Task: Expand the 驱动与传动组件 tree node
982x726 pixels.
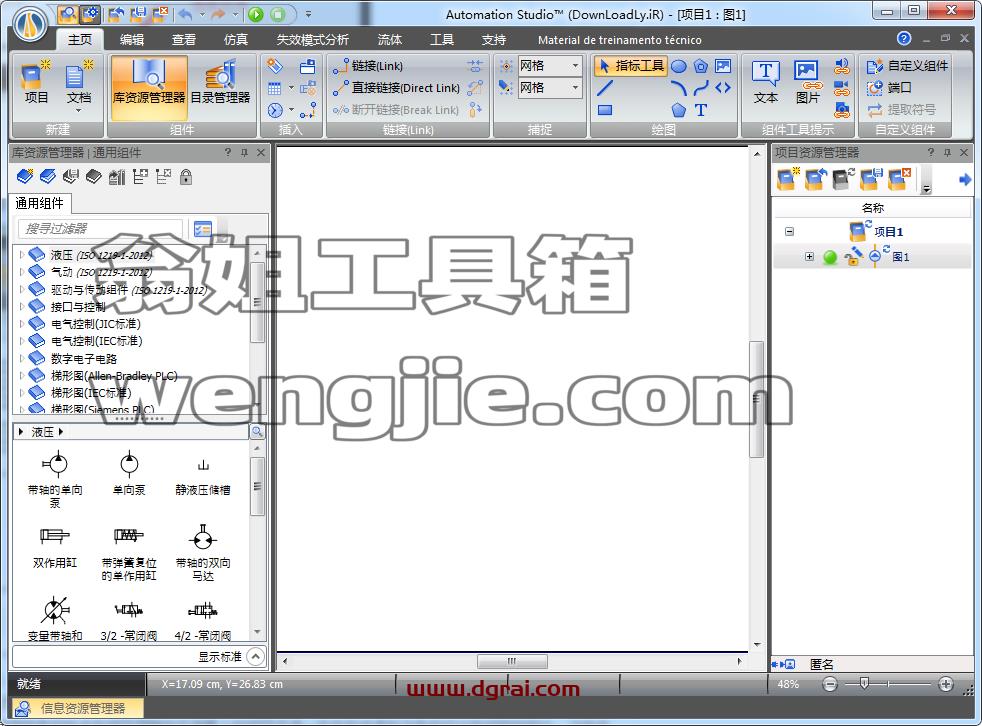Action: tap(22, 289)
